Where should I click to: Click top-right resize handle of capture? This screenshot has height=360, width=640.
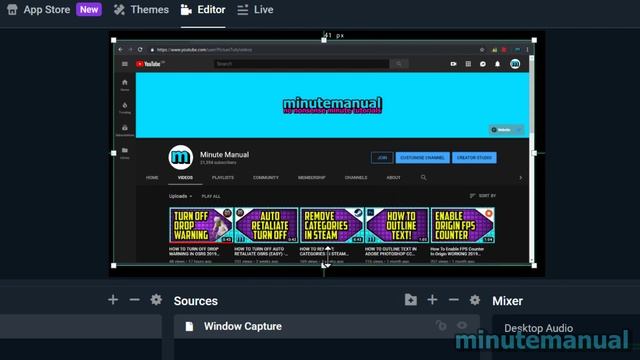tap(534, 40)
